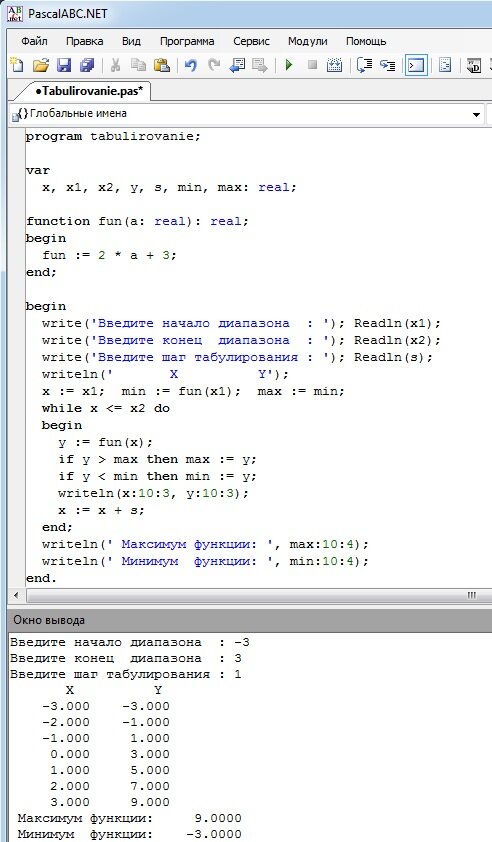Viewport: 492px width, 842px height.
Task: Open the Программа menu
Action: (187, 41)
